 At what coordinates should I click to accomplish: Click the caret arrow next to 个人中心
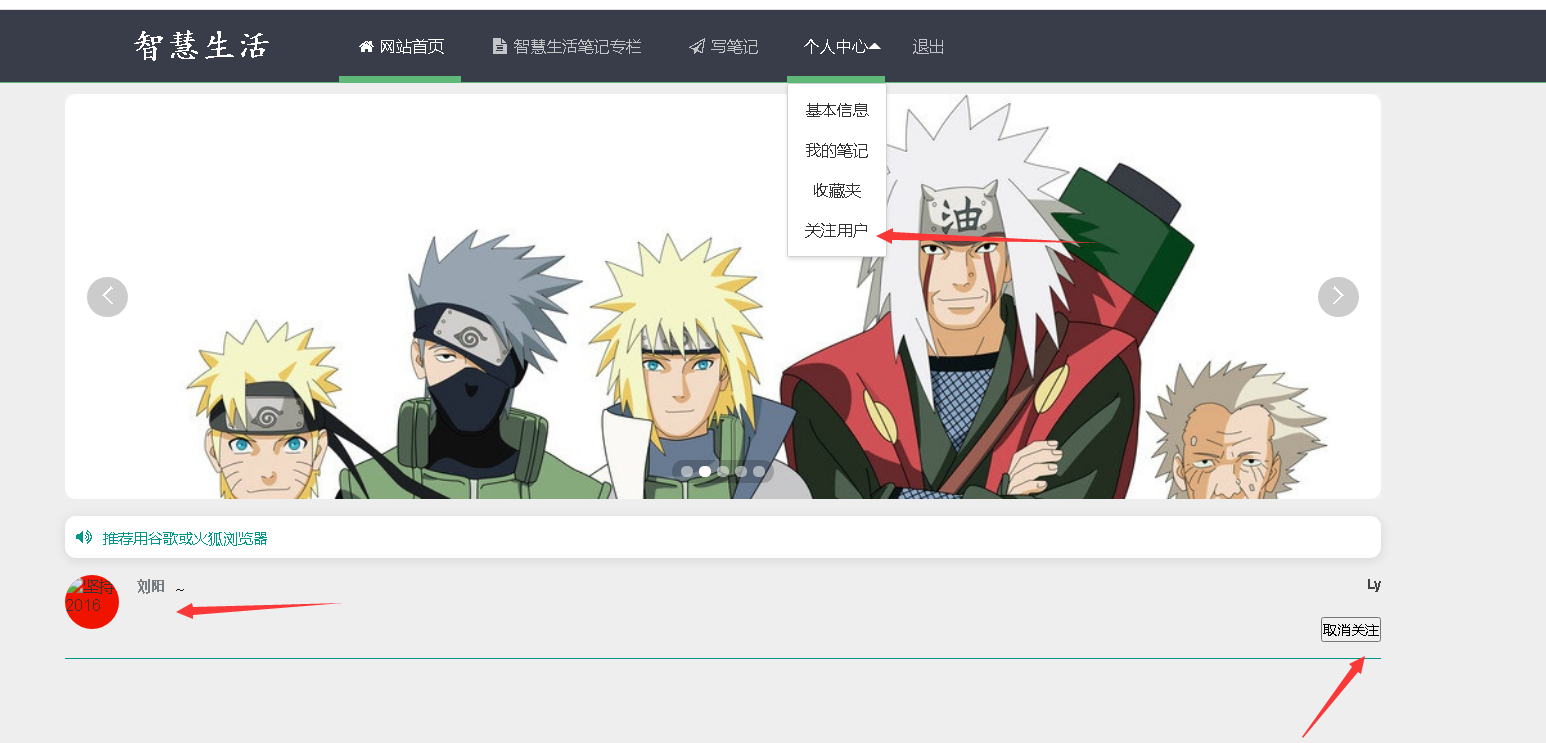click(875, 46)
